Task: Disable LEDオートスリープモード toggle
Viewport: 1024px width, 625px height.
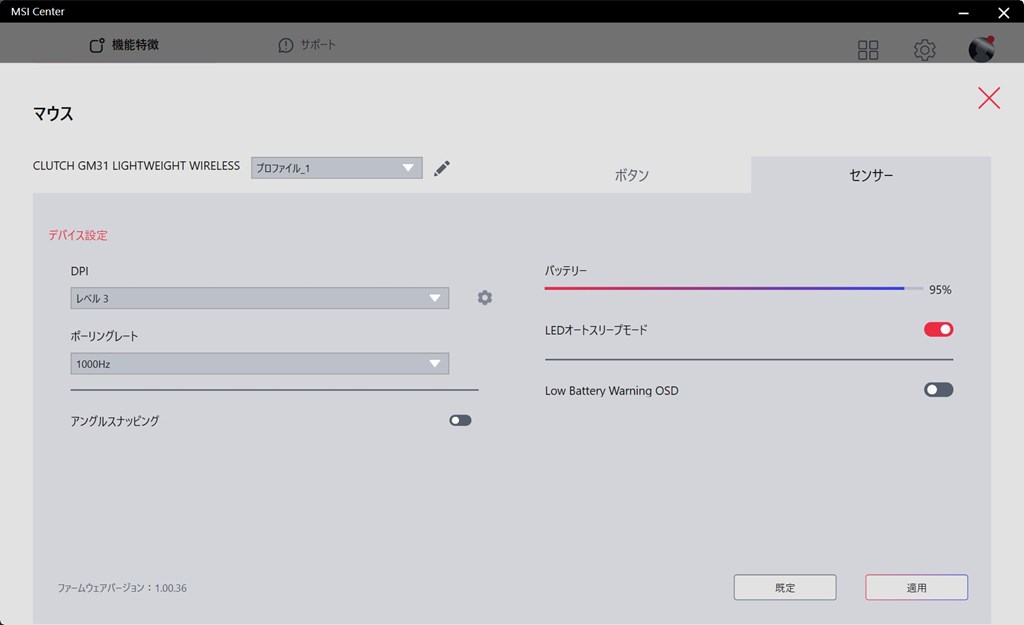Action: pos(938,329)
